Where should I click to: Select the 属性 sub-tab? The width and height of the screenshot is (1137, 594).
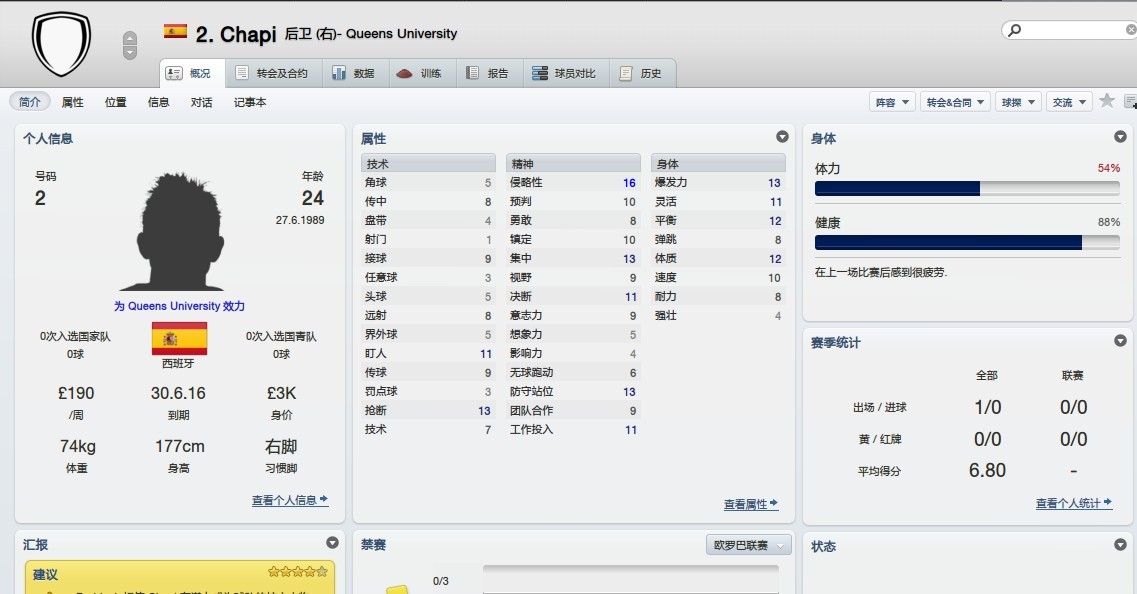73,102
